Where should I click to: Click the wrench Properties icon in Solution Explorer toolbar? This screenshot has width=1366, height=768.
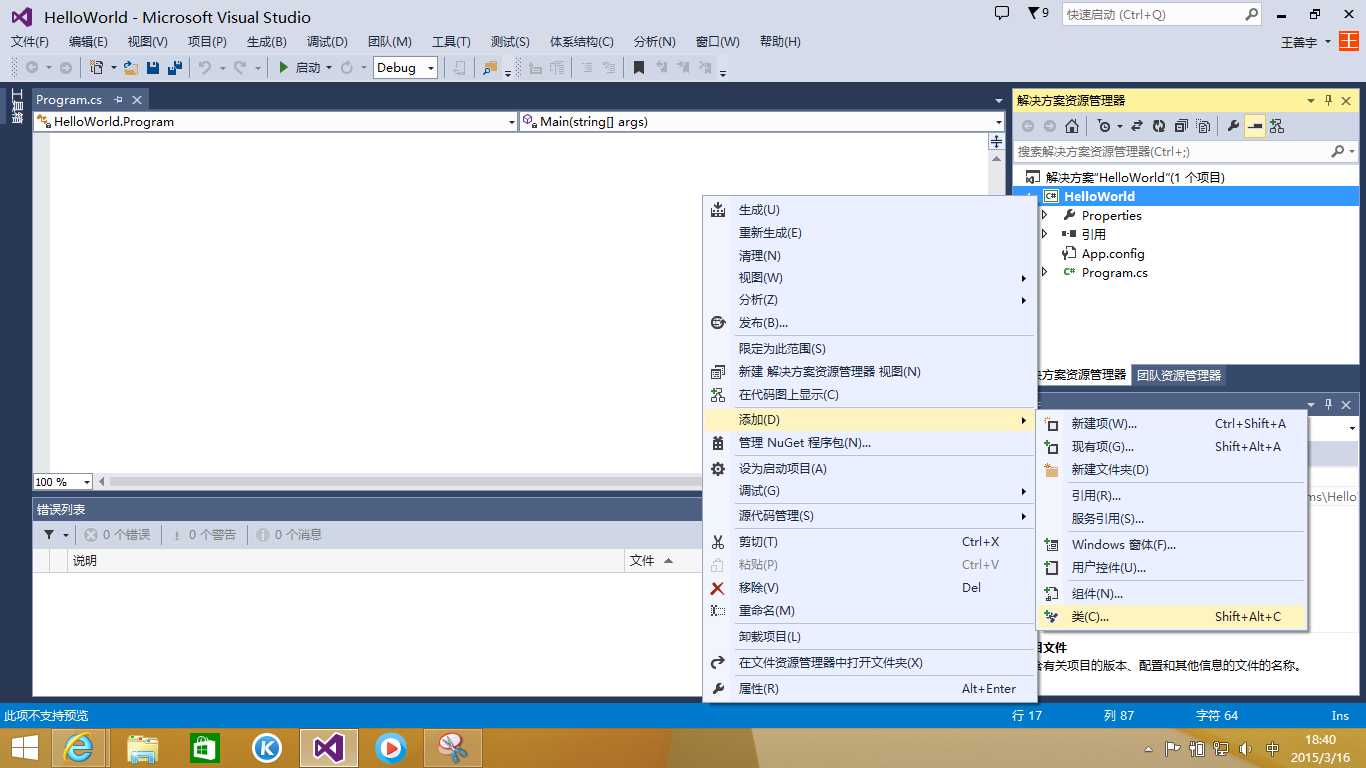pyautogui.click(x=1233, y=126)
